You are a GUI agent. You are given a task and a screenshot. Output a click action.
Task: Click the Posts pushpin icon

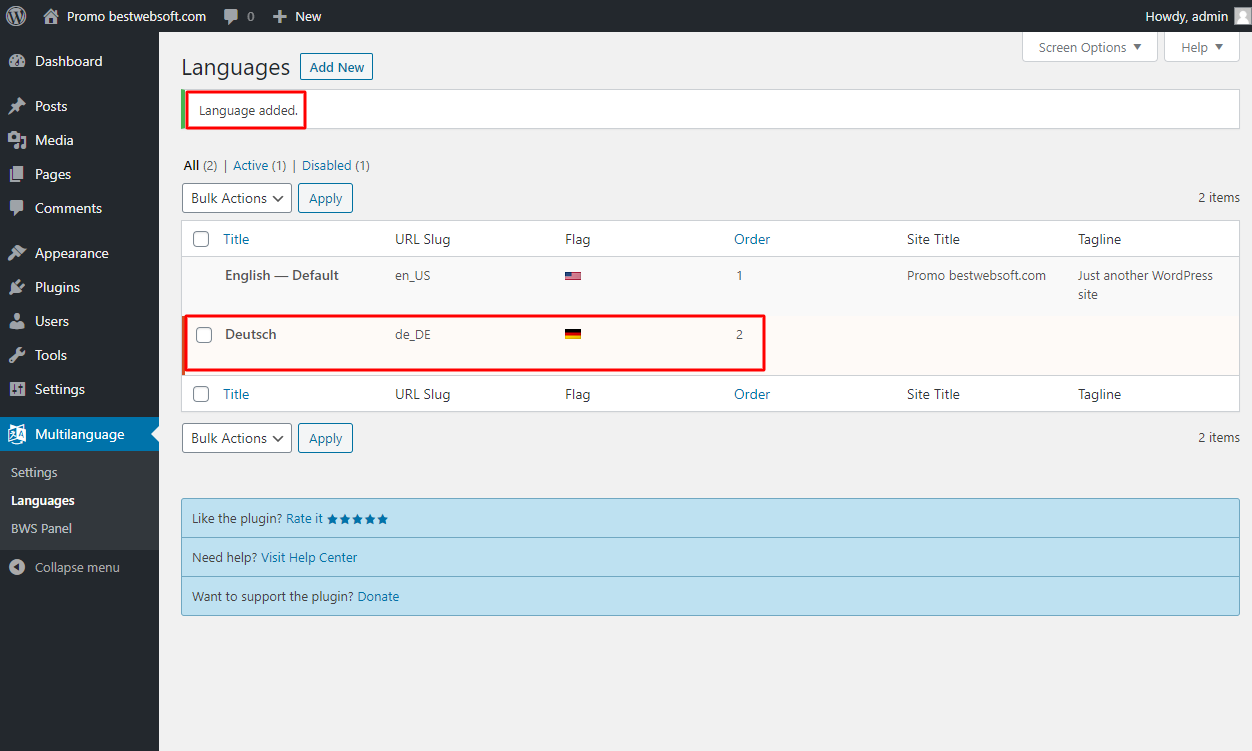click(x=17, y=106)
